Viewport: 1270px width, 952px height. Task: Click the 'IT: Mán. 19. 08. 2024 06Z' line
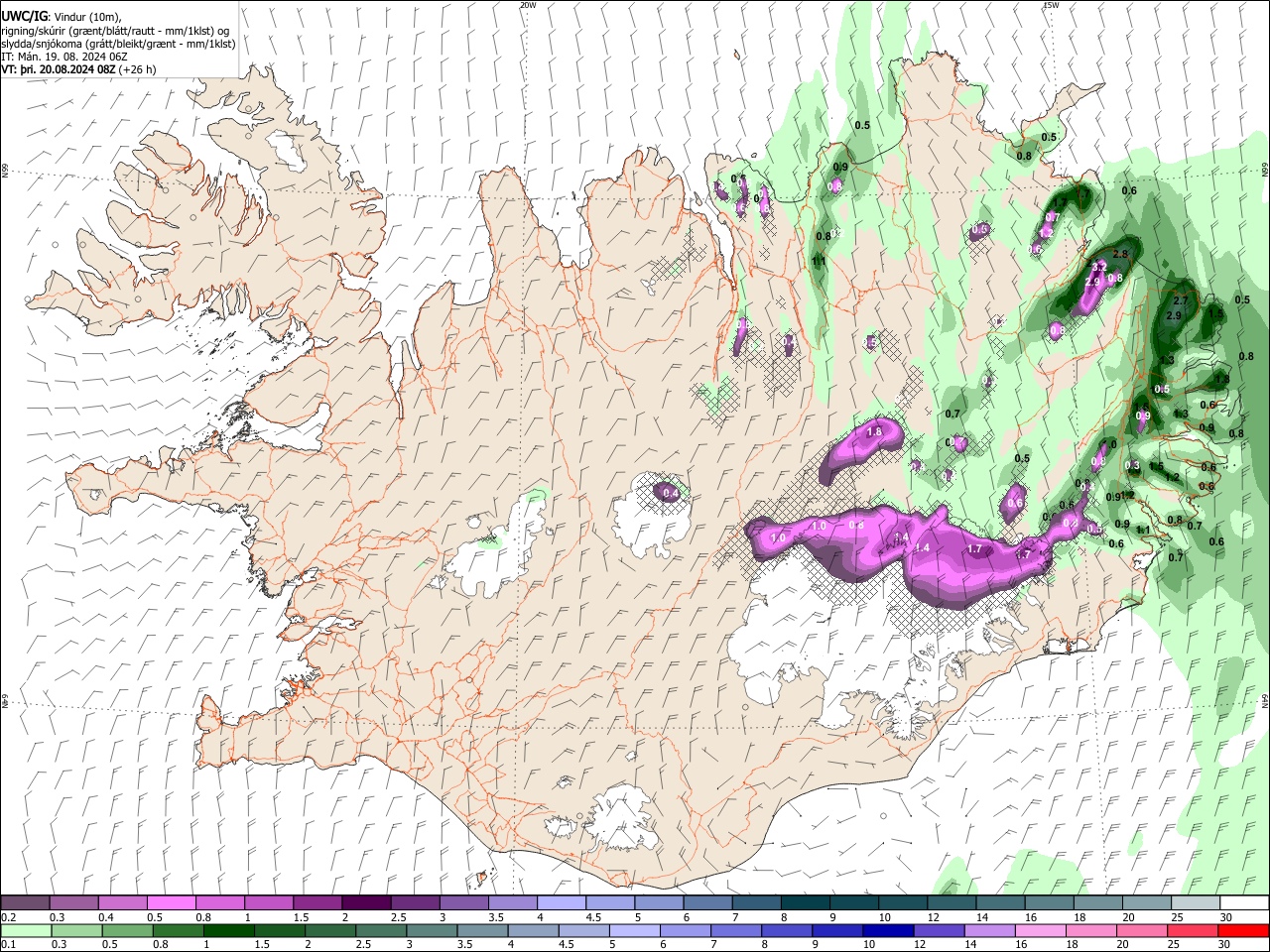[63, 57]
